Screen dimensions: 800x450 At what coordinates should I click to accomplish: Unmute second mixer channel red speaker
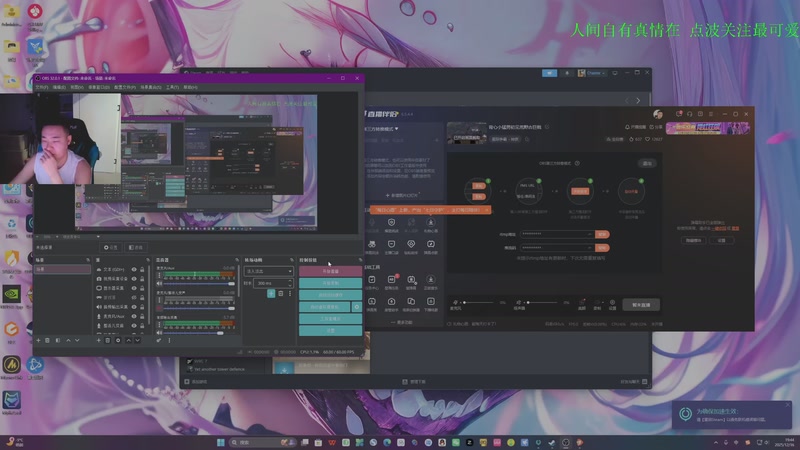pyautogui.click(x=159, y=308)
